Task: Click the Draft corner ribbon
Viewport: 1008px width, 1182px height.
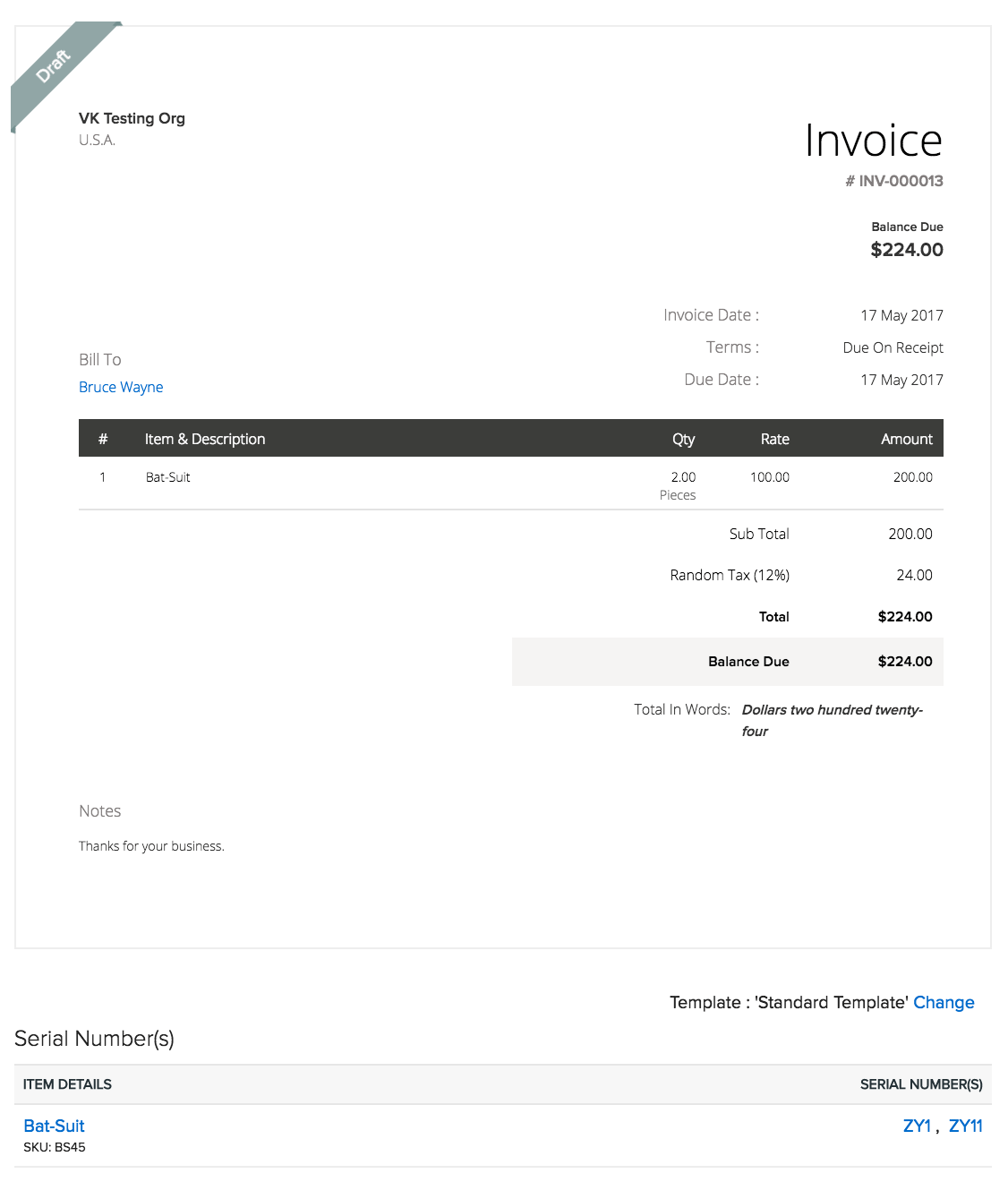Action: (54, 66)
